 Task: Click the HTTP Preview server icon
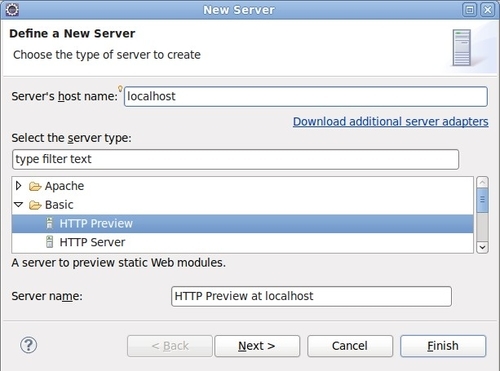49,223
